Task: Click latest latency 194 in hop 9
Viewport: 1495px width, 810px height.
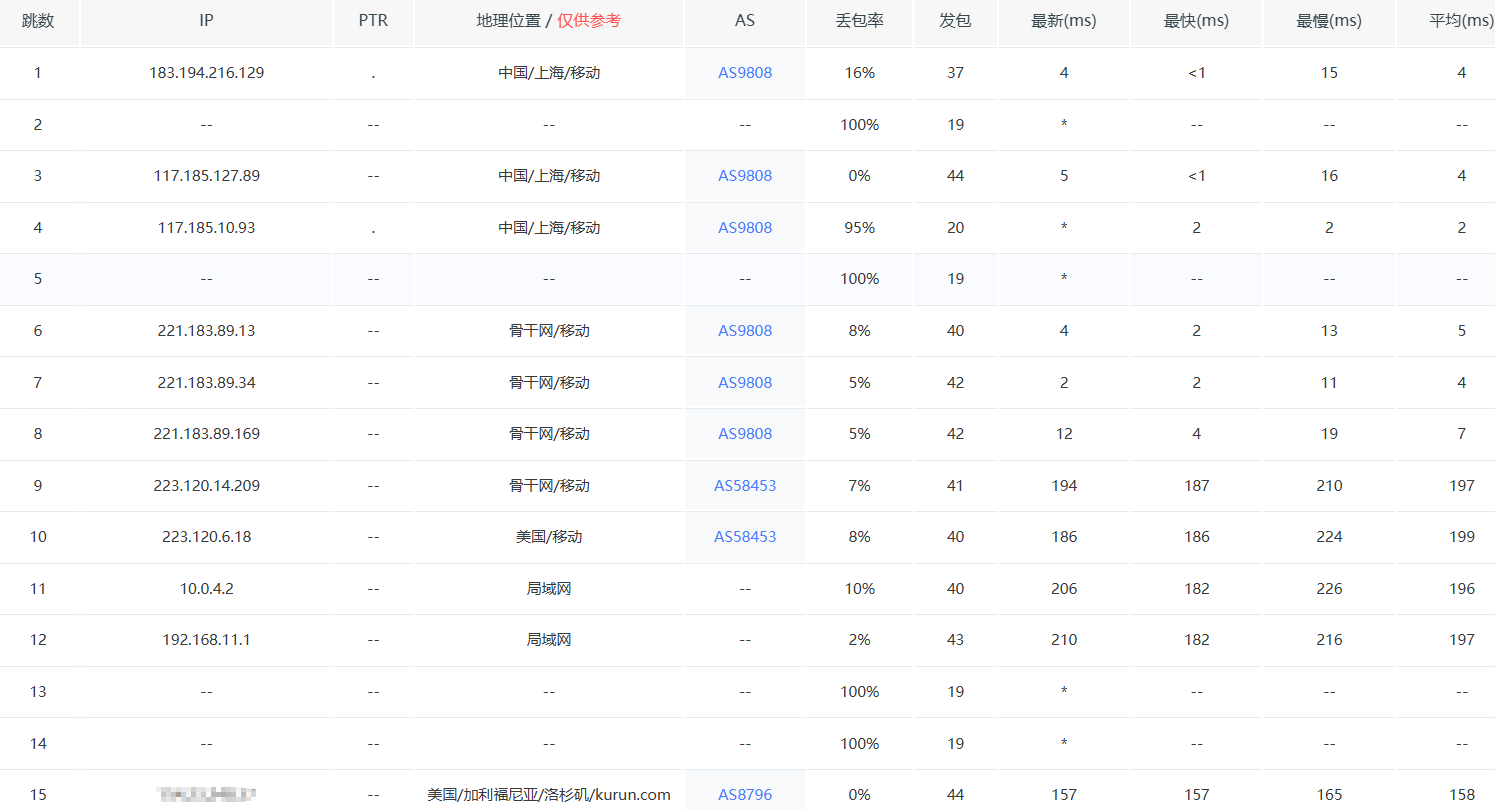Action: pos(1064,486)
